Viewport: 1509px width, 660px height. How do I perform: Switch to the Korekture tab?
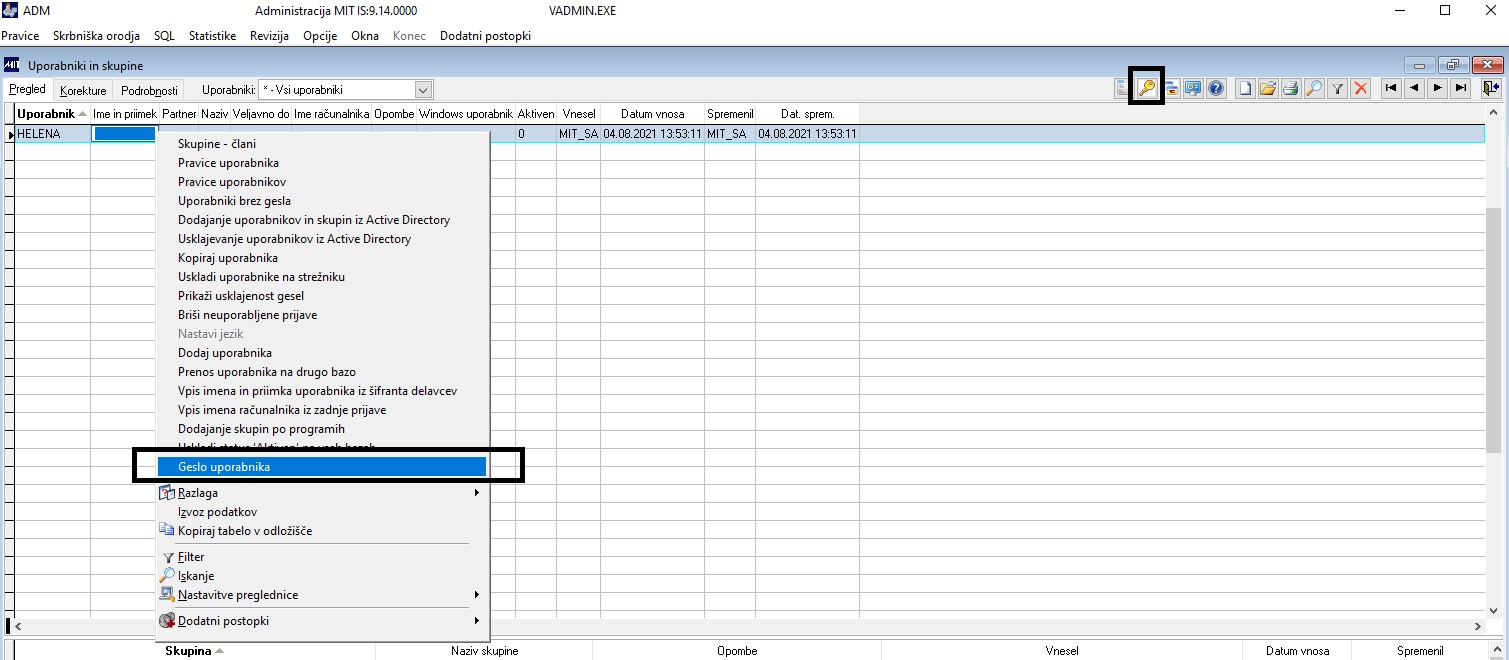[x=83, y=90]
